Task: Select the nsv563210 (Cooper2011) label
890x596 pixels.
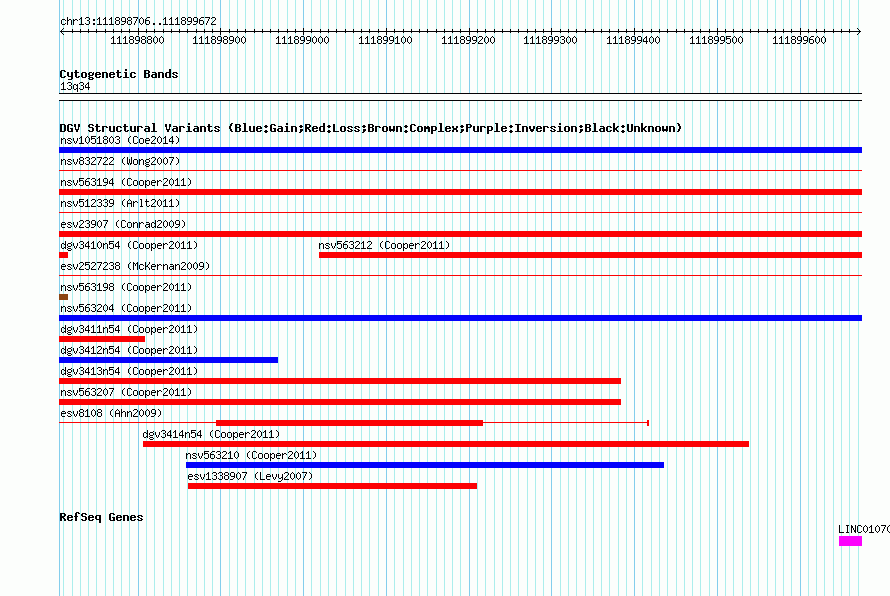Action: tap(251, 455)
